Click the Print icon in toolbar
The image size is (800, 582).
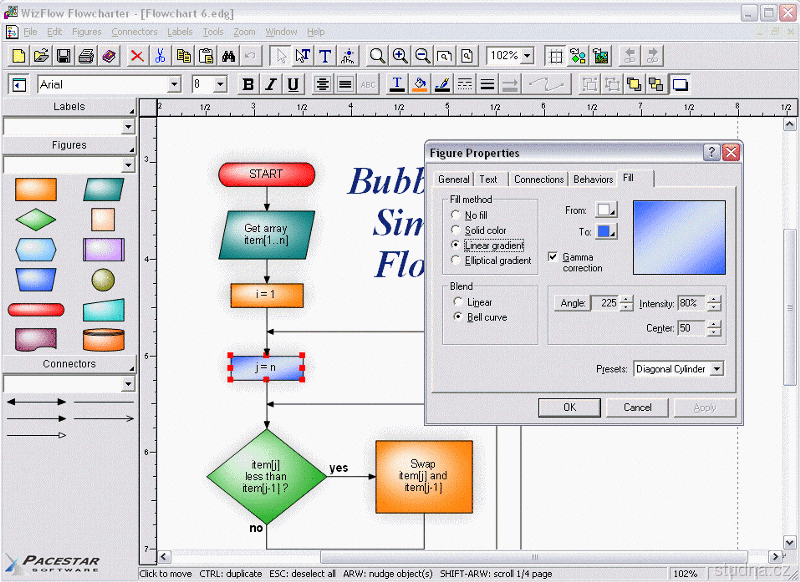point(86,56)
